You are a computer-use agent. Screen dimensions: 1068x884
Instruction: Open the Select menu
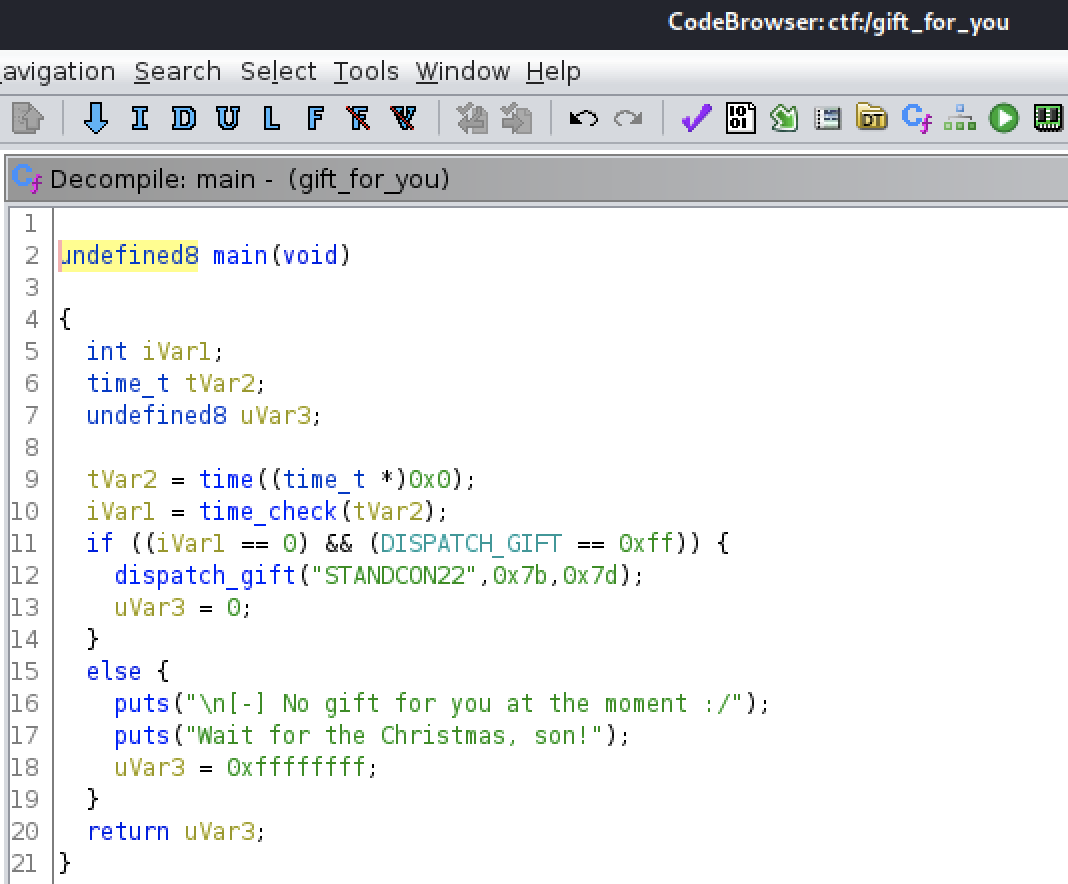coord(278,71)
